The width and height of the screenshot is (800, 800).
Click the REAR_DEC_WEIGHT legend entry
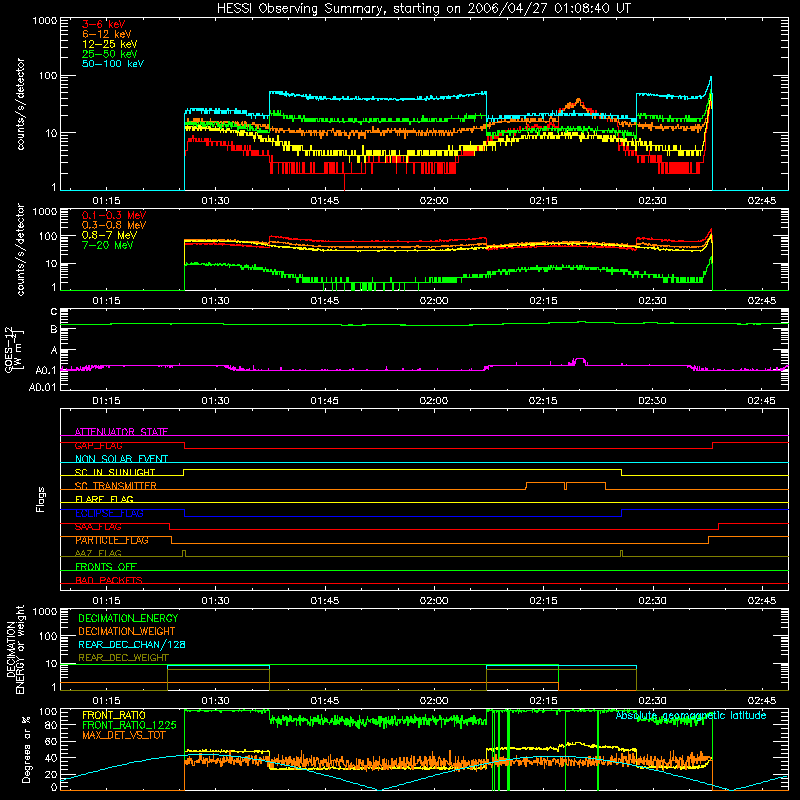pos(123,658)
